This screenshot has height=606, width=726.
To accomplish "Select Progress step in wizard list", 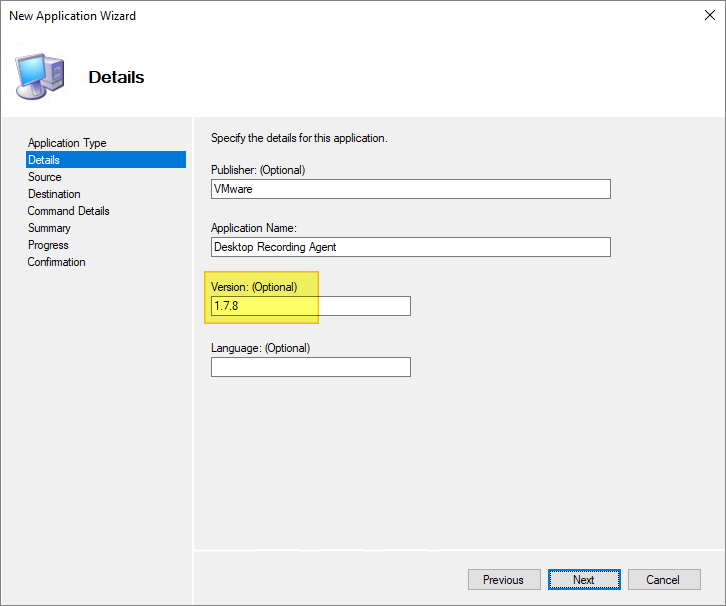I will (x=48, y=245).
